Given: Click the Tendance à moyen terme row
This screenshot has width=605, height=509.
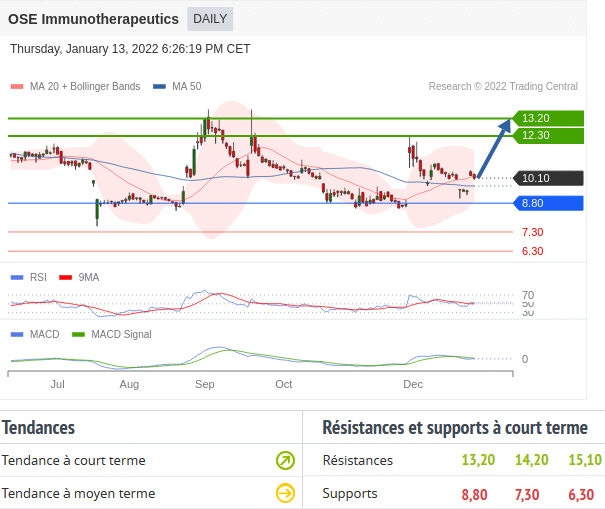Looking at the screenshot, I should [x=151, y=493].
